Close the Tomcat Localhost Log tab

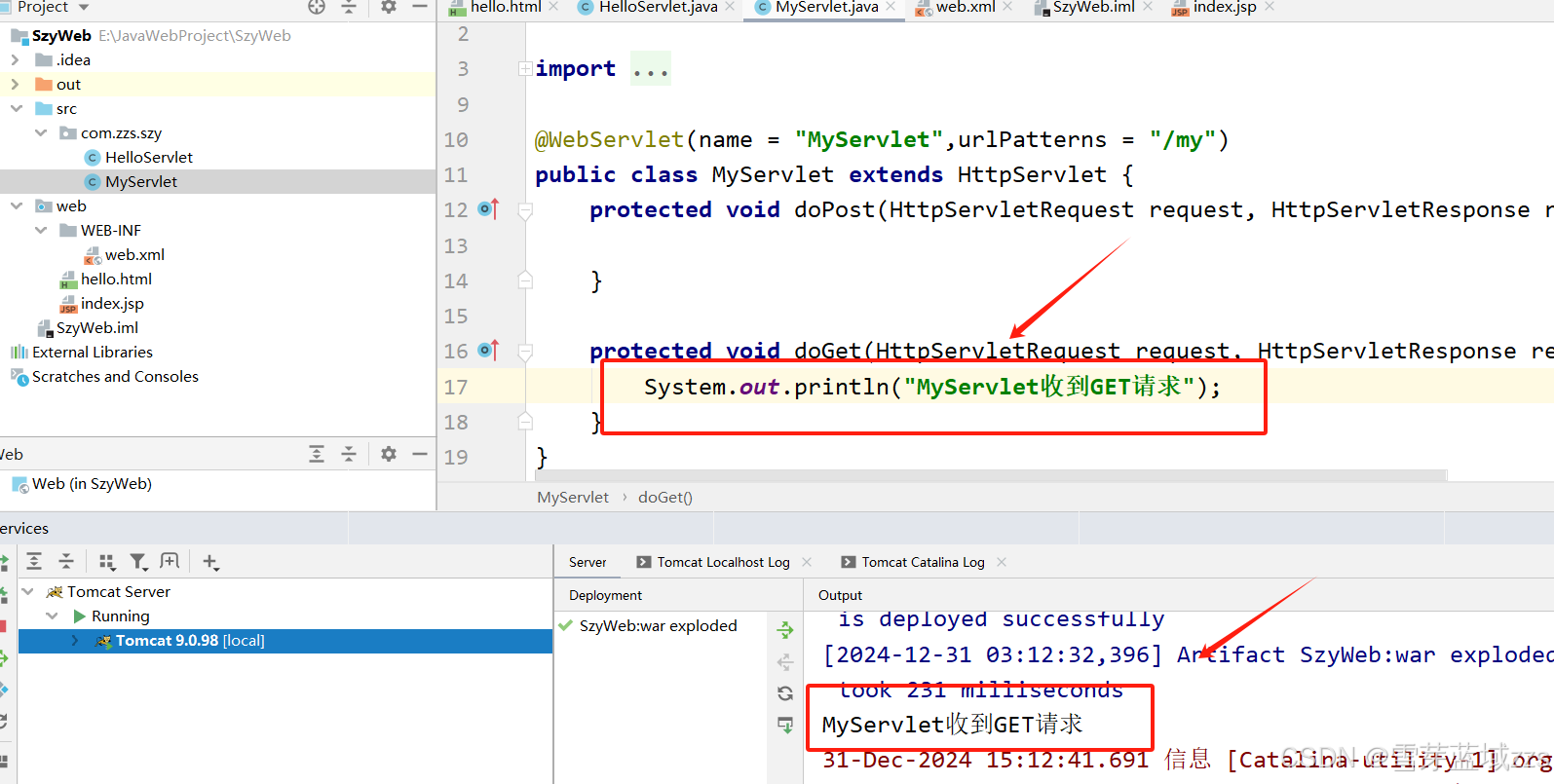pos(807,562)
